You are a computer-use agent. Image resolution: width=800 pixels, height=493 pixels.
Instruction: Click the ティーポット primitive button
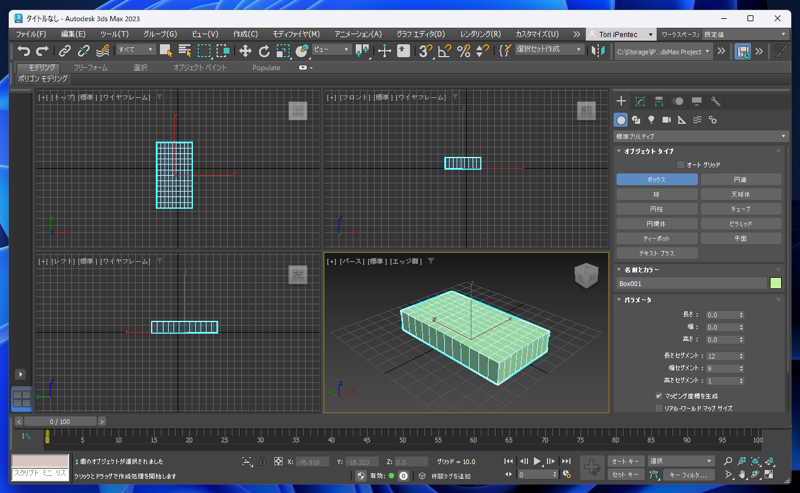[657, 238]
